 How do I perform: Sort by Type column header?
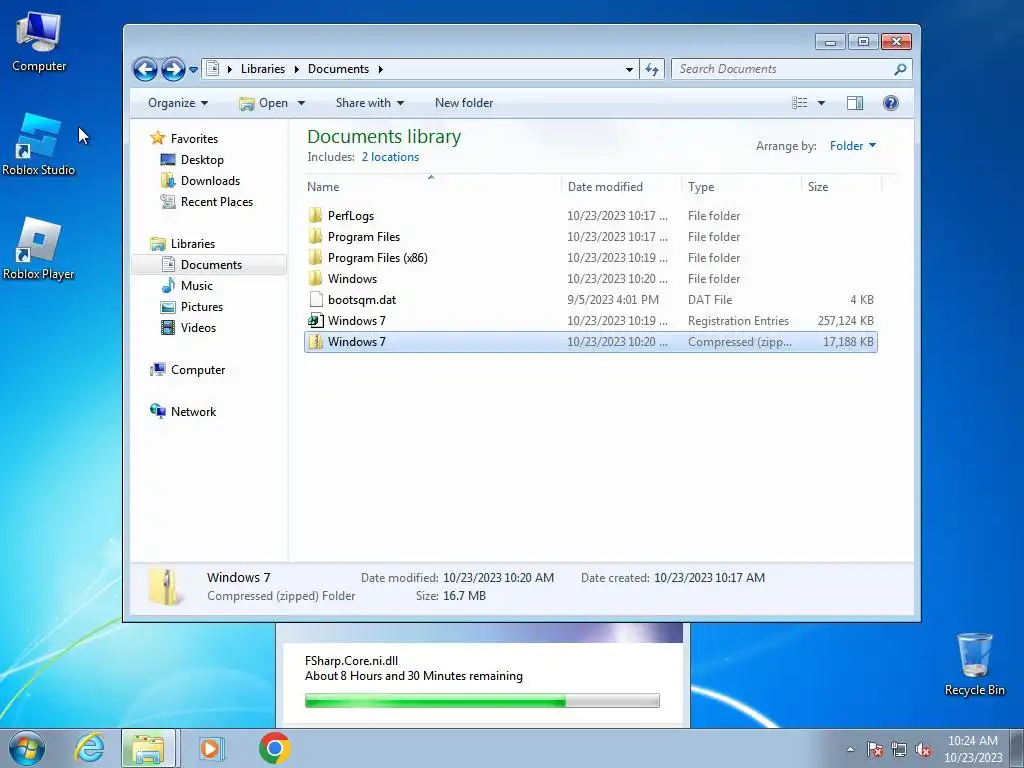click(x=741, y=187)
